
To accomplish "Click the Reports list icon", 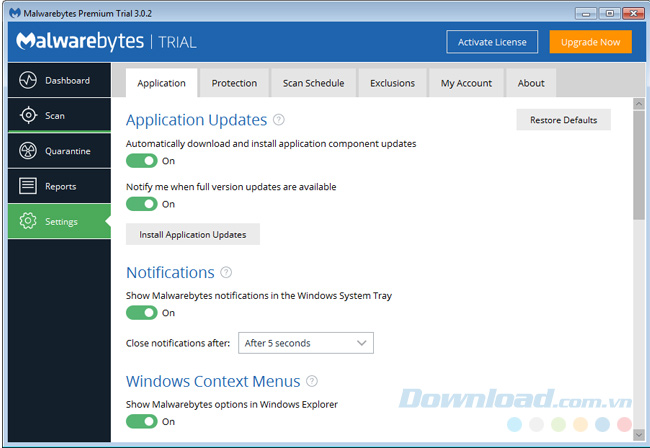I will click(28, 186).
